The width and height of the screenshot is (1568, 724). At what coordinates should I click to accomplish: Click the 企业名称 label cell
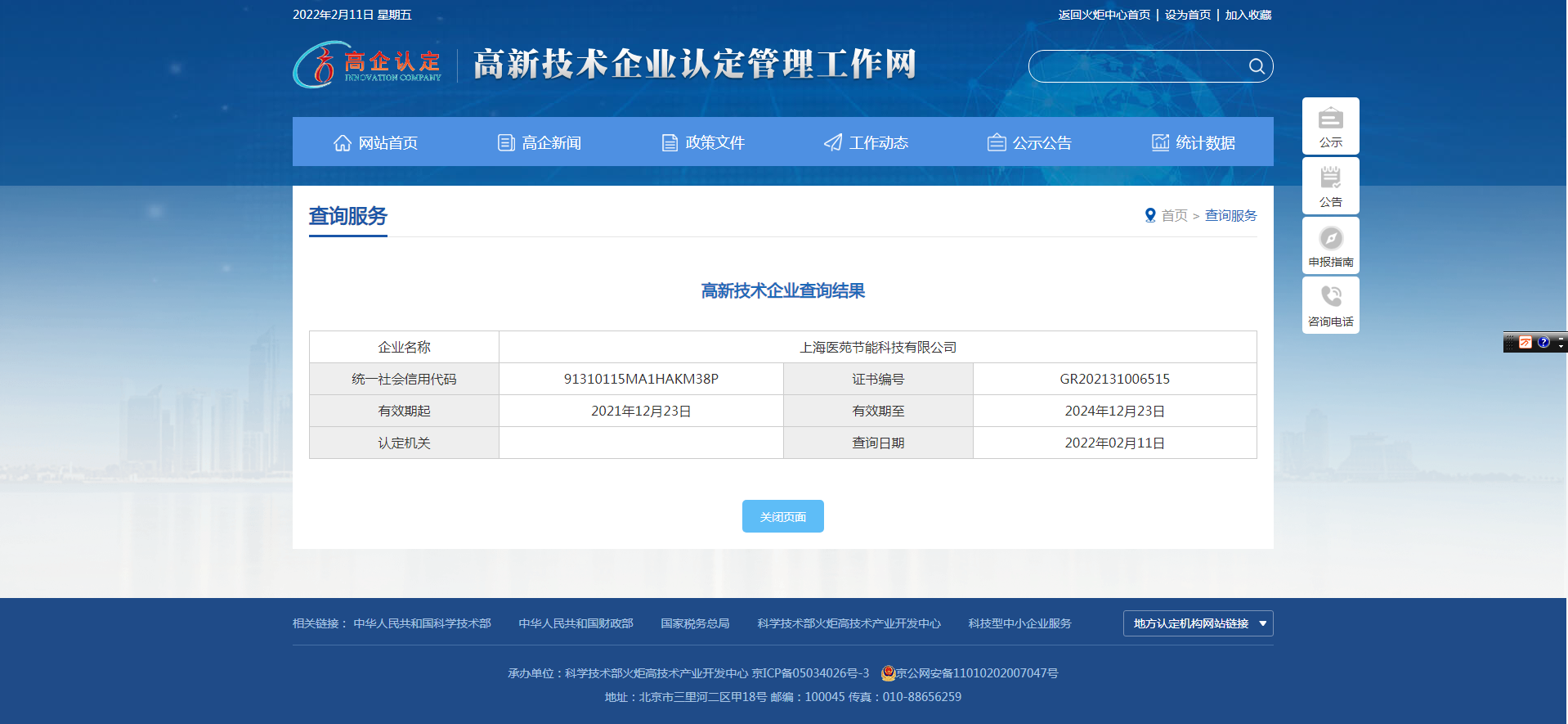coord(404,347)
